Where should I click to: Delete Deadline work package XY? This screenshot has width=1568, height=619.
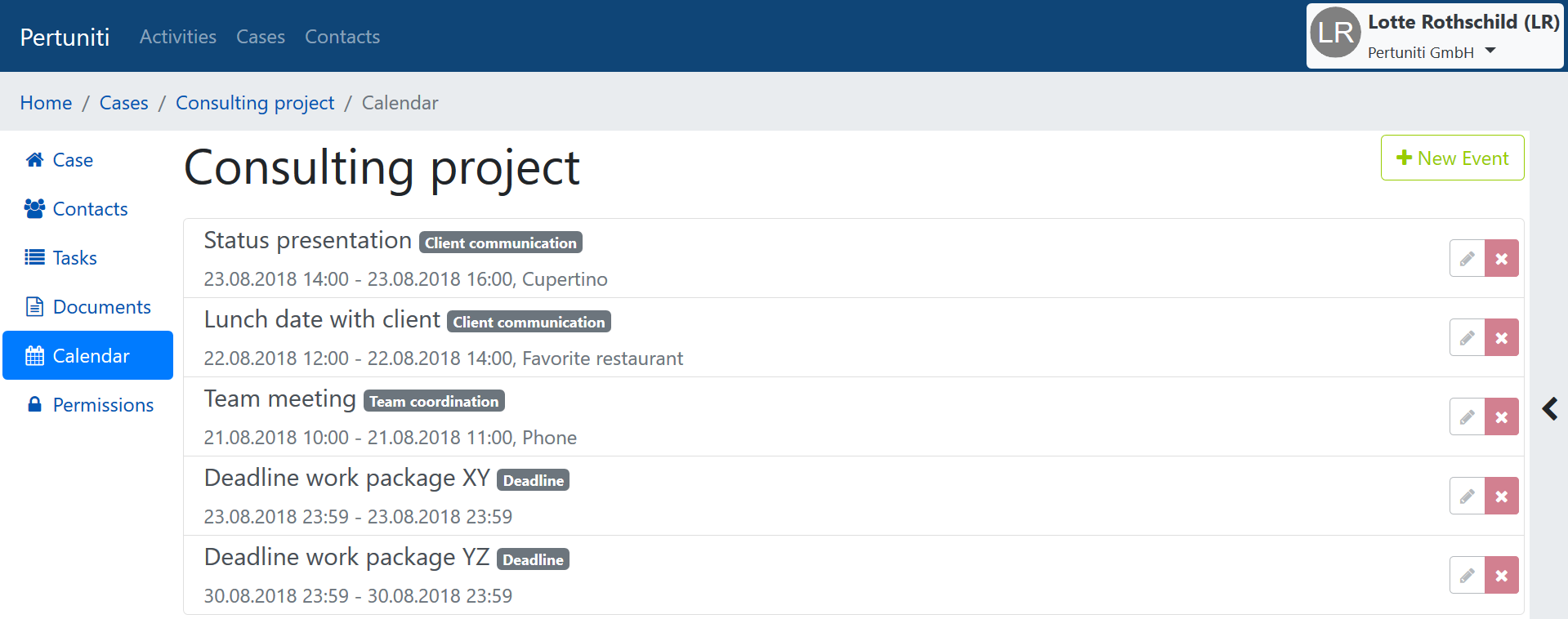click(x=1501, y=497)
